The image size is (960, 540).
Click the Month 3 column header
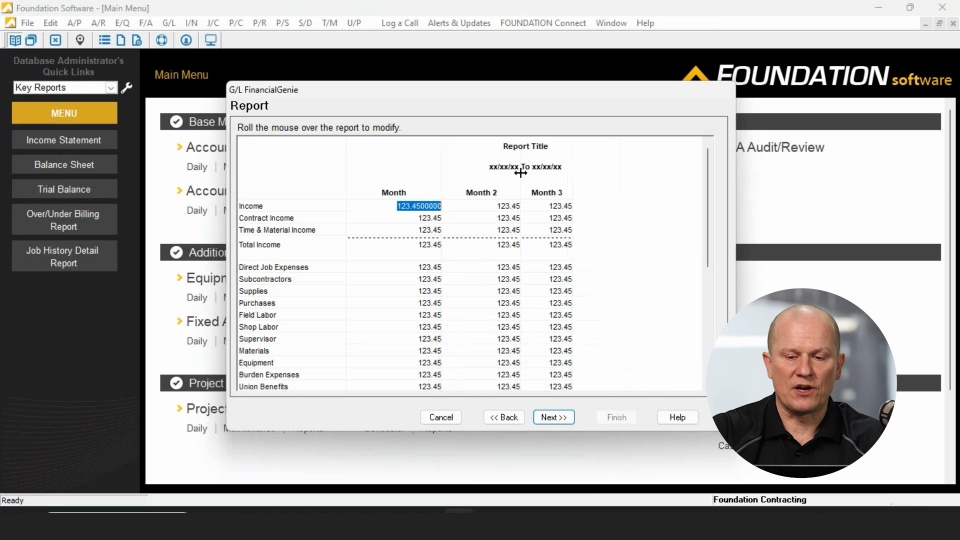point(547,192)
